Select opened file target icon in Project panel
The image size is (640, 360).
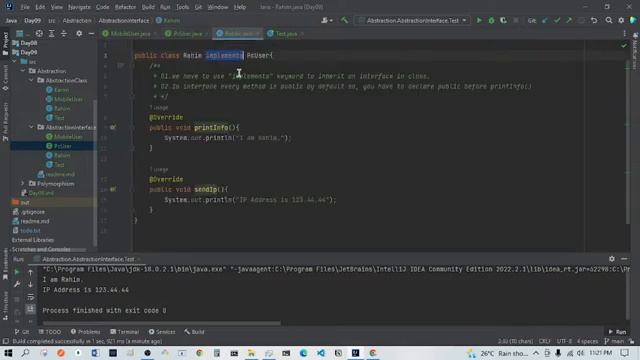coord(39,33)
